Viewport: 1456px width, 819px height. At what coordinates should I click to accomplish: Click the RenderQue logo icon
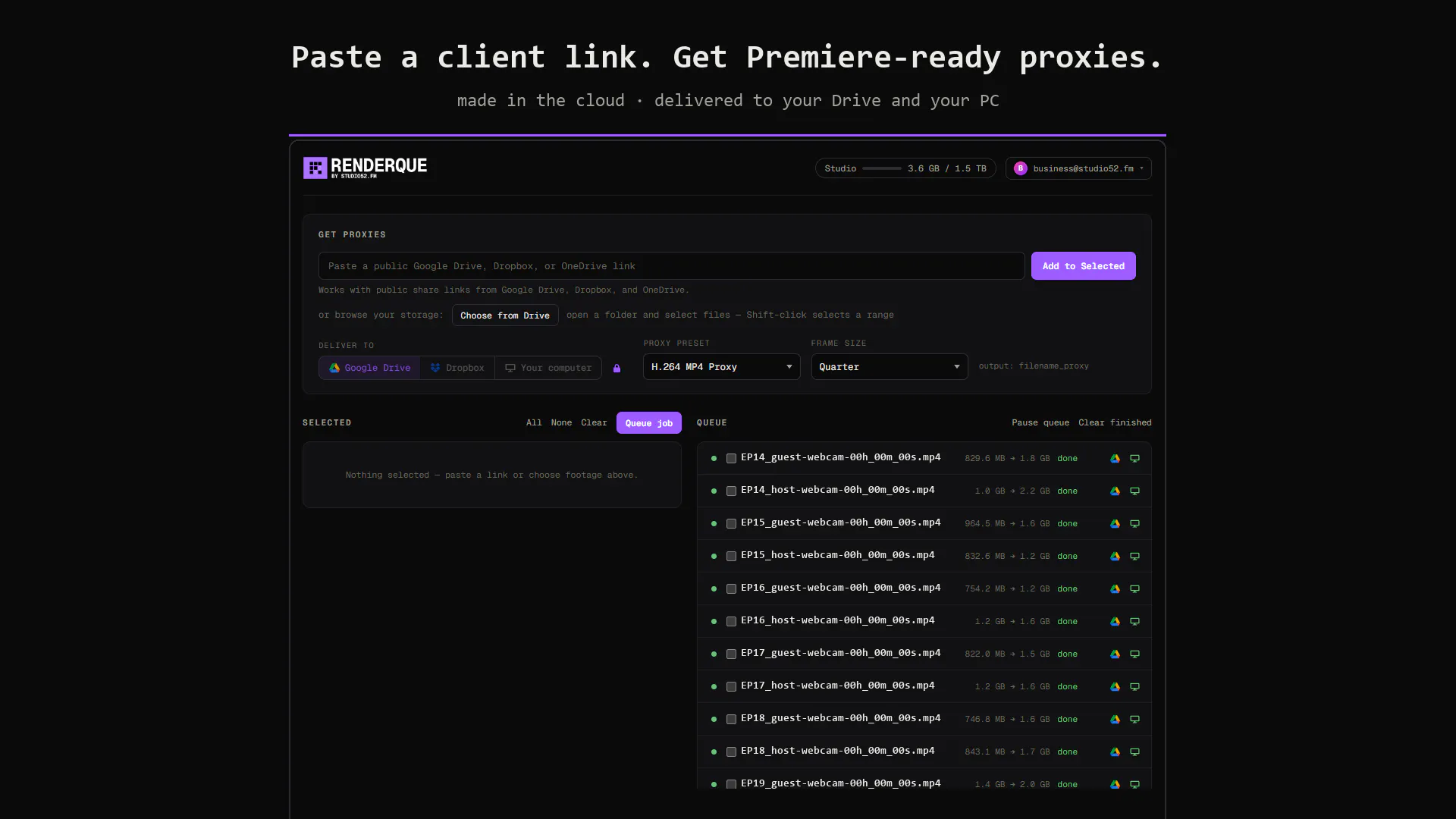pos(315,168)
